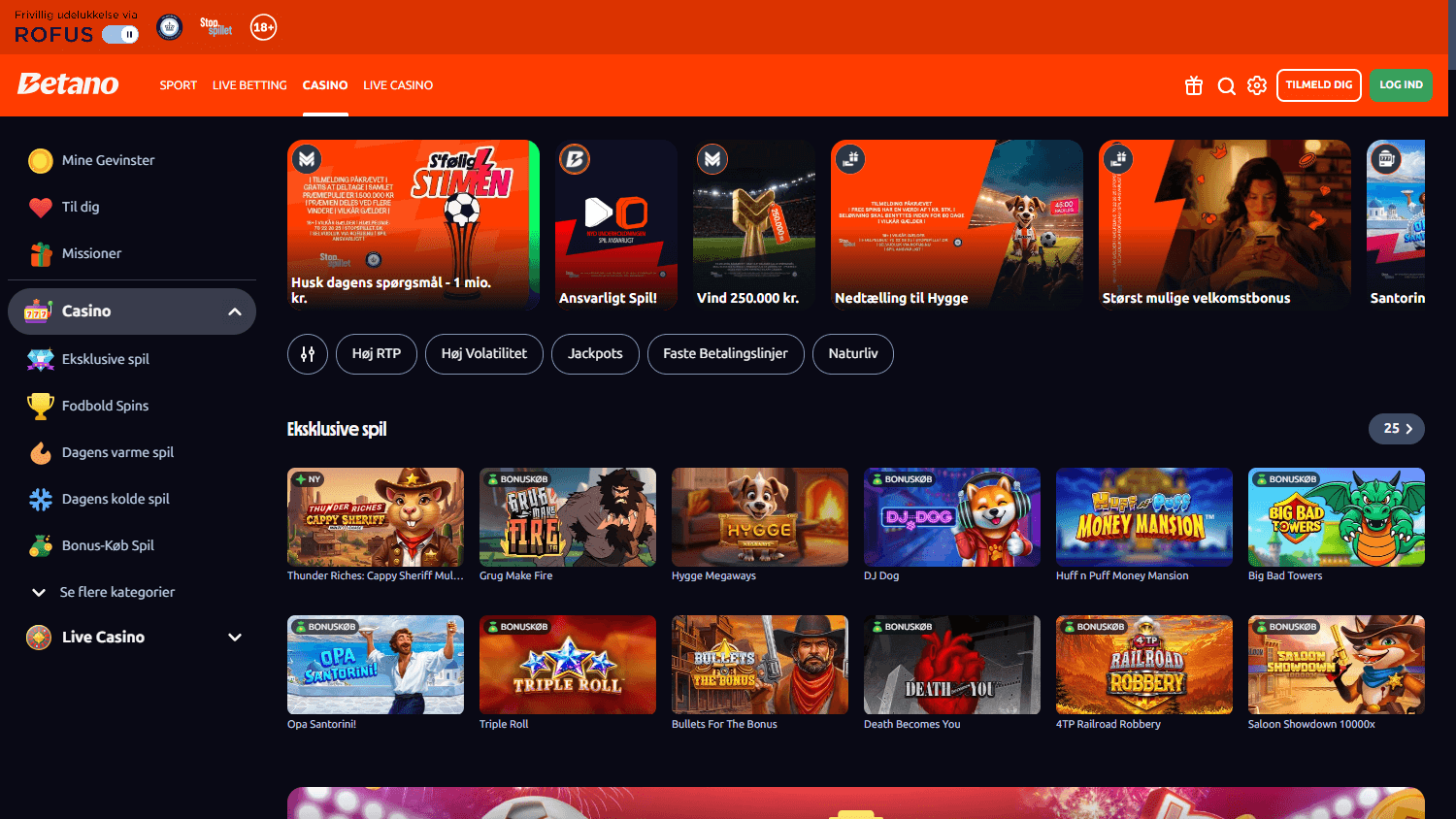Viewport: 1456px width, 819px height.
Task: Click the Til dig heart icon
Action: point(41,207)
